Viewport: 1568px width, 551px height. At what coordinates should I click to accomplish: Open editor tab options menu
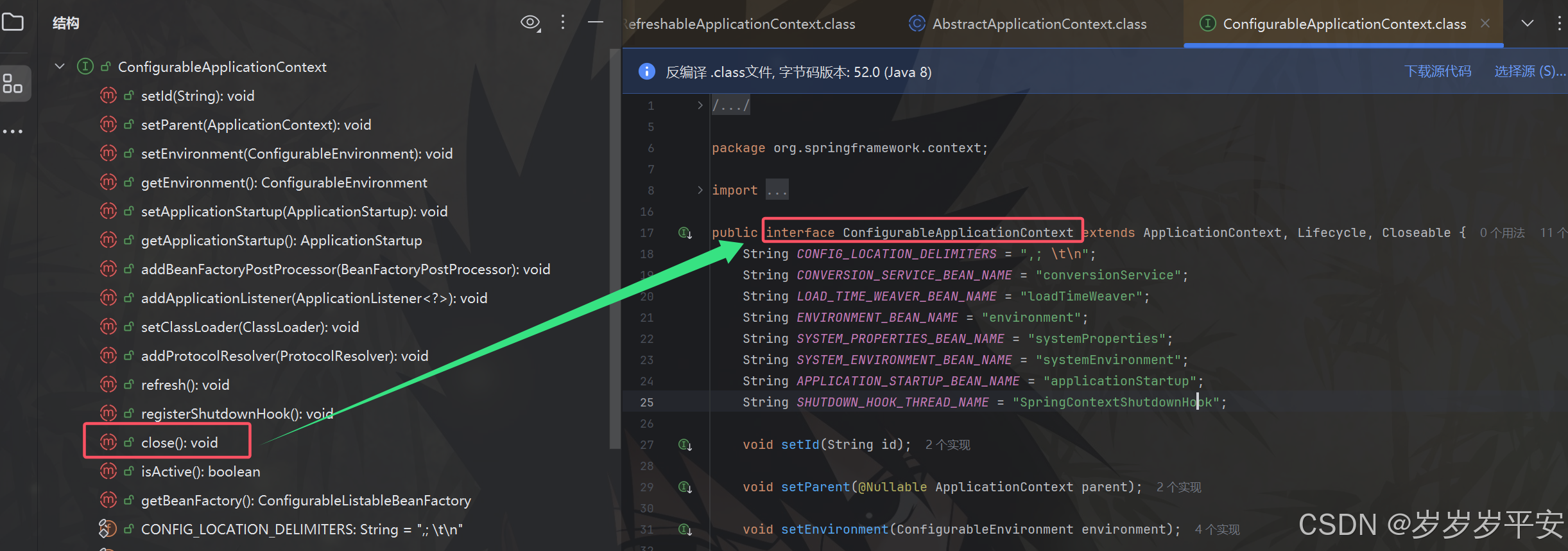coord(1559,23)
